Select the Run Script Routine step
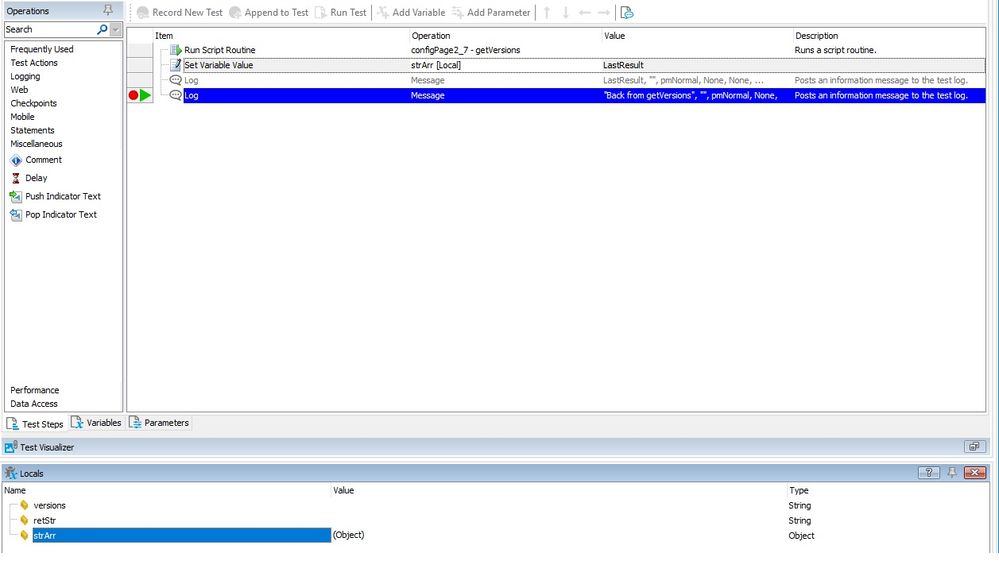 (x=219, y=50)
